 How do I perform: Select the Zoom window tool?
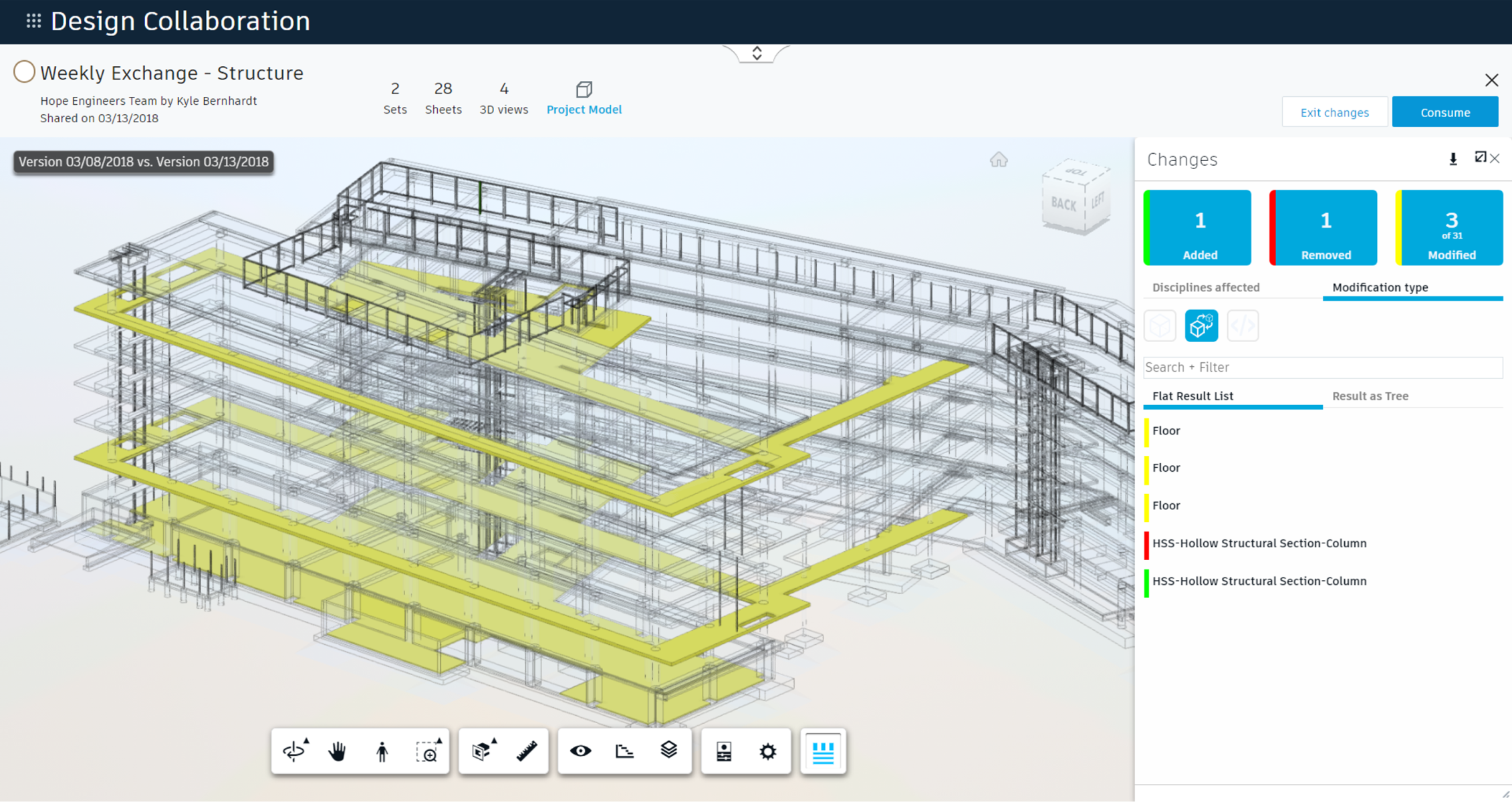[428, 751]
